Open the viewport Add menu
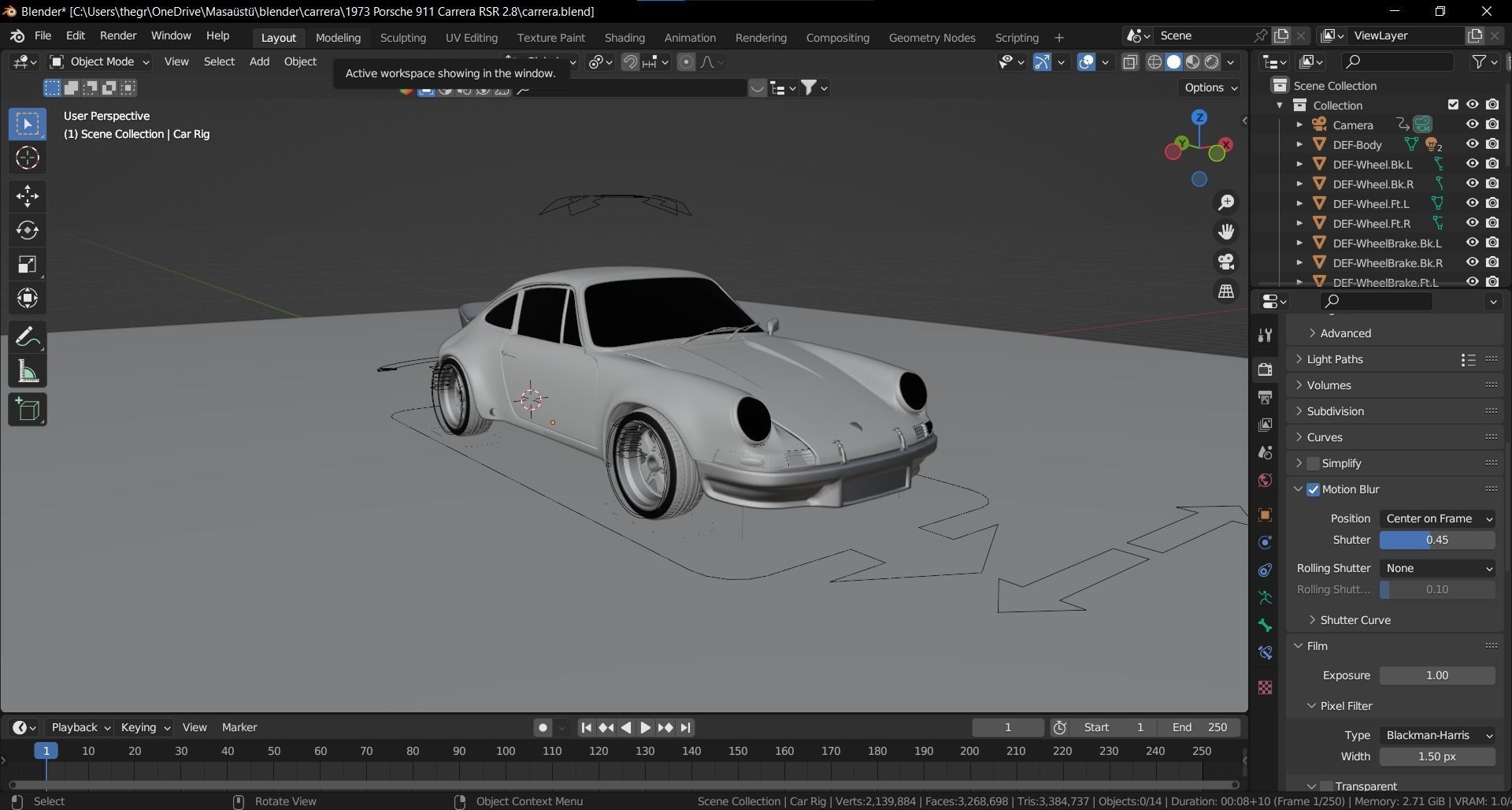The height and width of the screenshot is (810, 1512). click(259, 61)
